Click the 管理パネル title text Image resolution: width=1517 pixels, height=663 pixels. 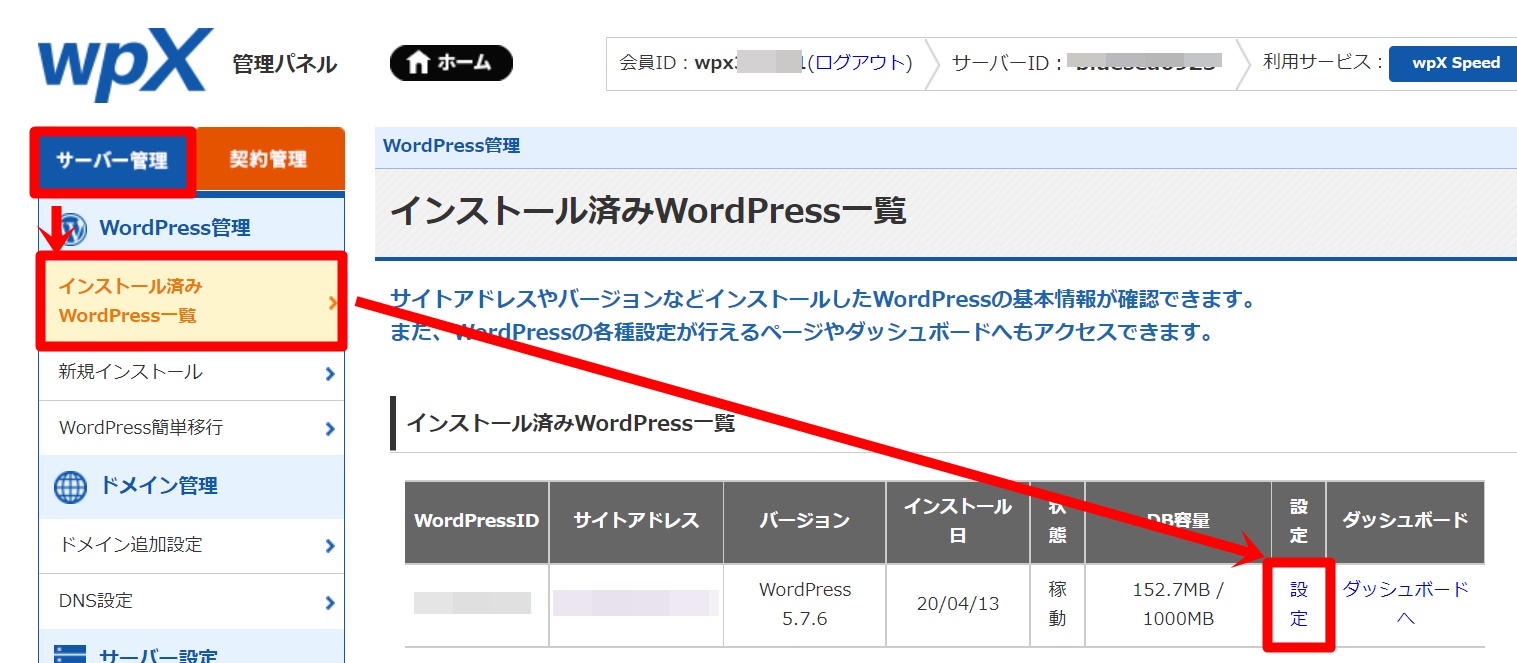(x=285, y=65)
